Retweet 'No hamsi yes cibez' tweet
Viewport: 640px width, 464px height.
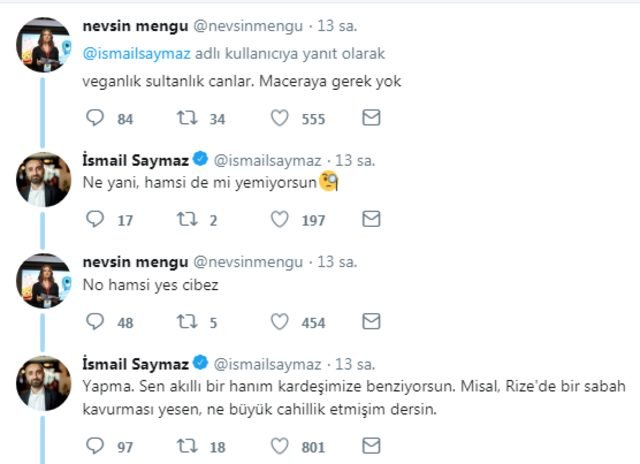[187, 322]
